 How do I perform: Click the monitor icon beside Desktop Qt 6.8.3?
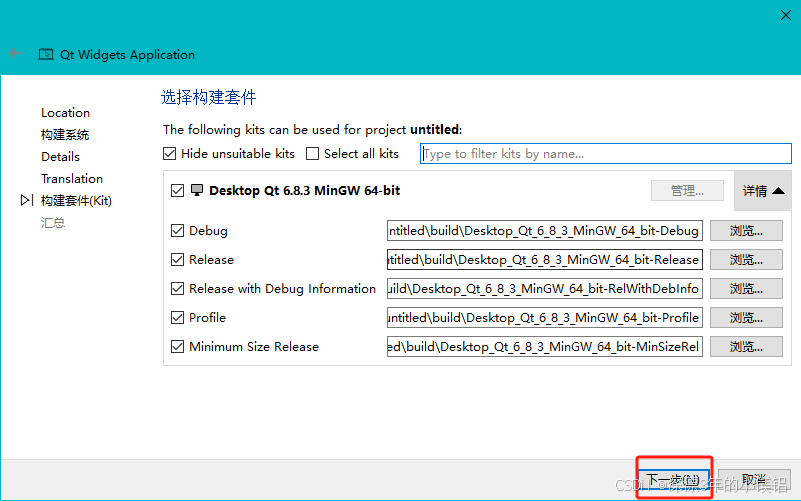tap(197, 190)
